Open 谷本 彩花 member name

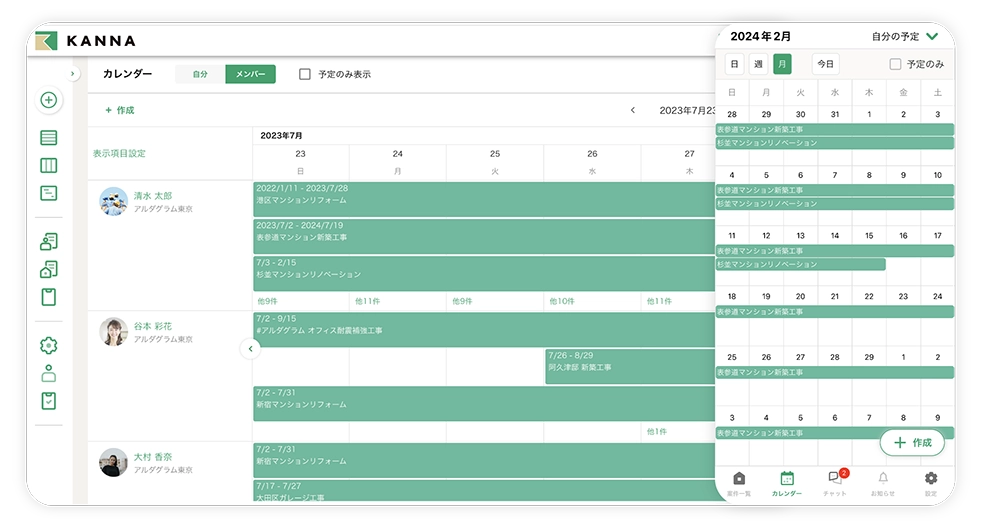click(x=153, y=326)
